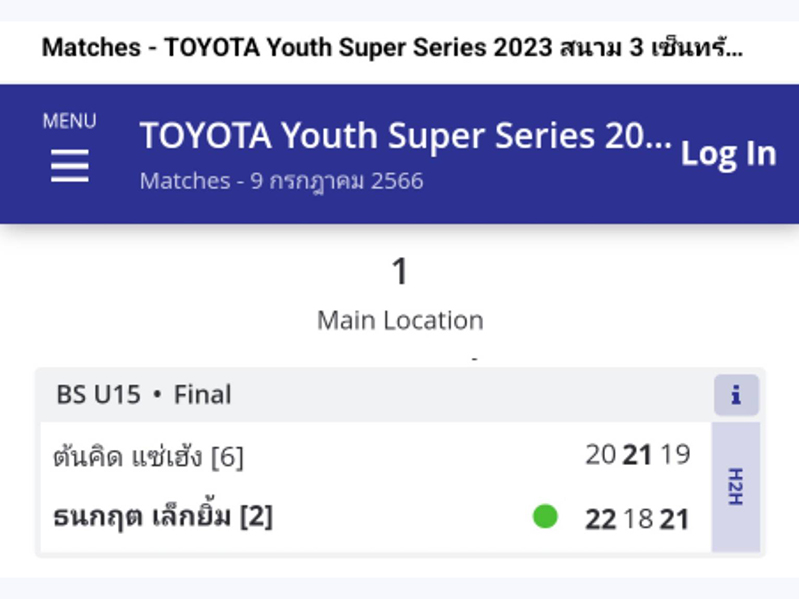Select player ต้นคิด แซ่เฮ้ง [6]
799x599 pixels.
point(148,456)
